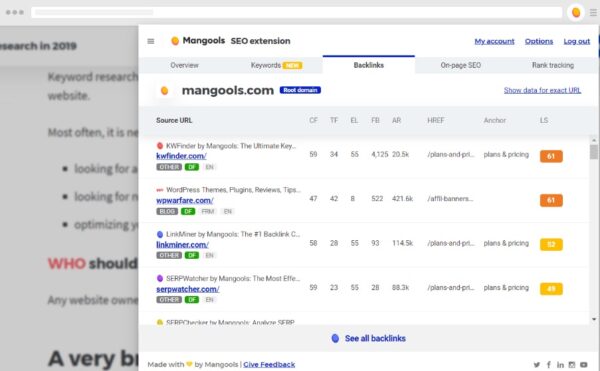The height and width of the screenshot is (371, 600).
Task: Open the On-page SEO tab
Action: (x=461, y=65)
